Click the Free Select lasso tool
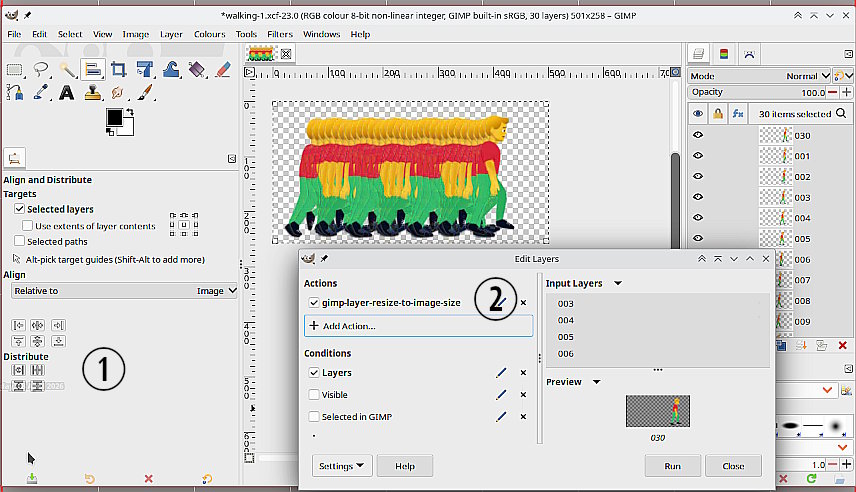The image size is (856, 492). (x=41, y=69)
